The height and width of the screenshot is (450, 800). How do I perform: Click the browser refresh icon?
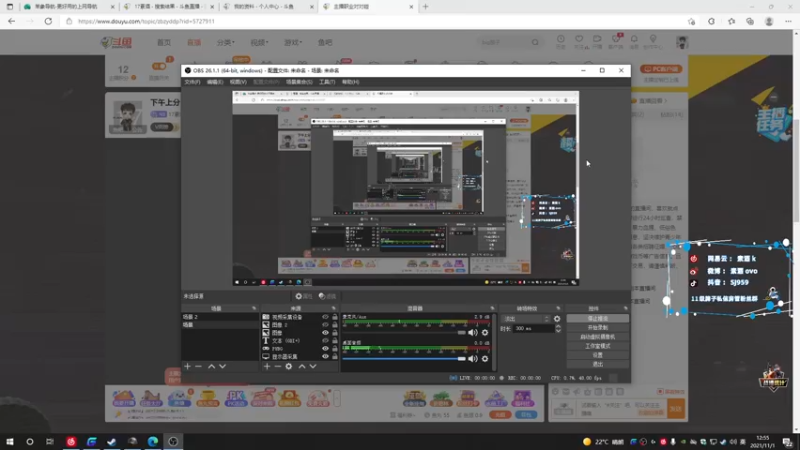[48, 21]
